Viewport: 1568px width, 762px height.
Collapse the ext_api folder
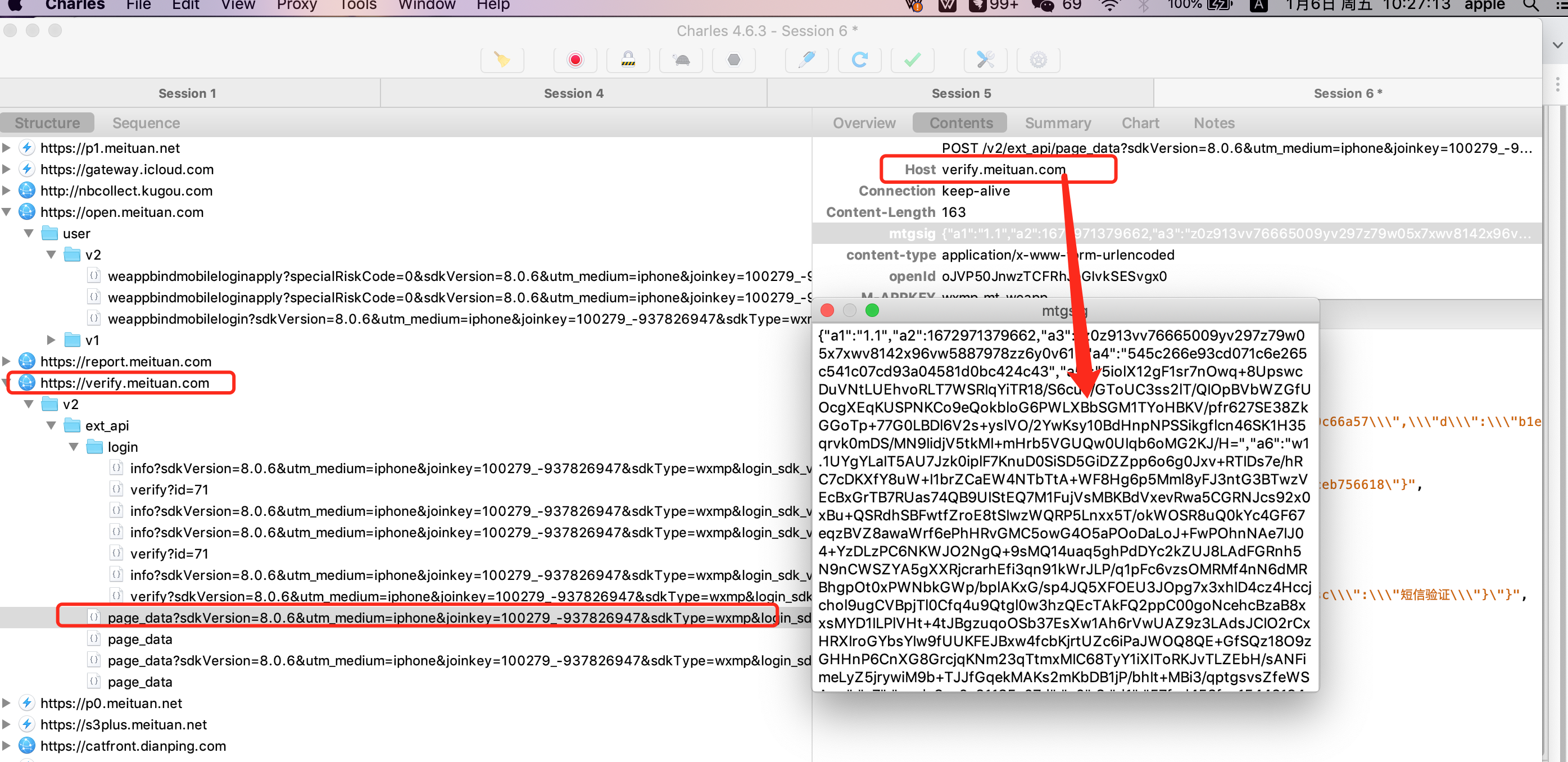click(51, 425)
